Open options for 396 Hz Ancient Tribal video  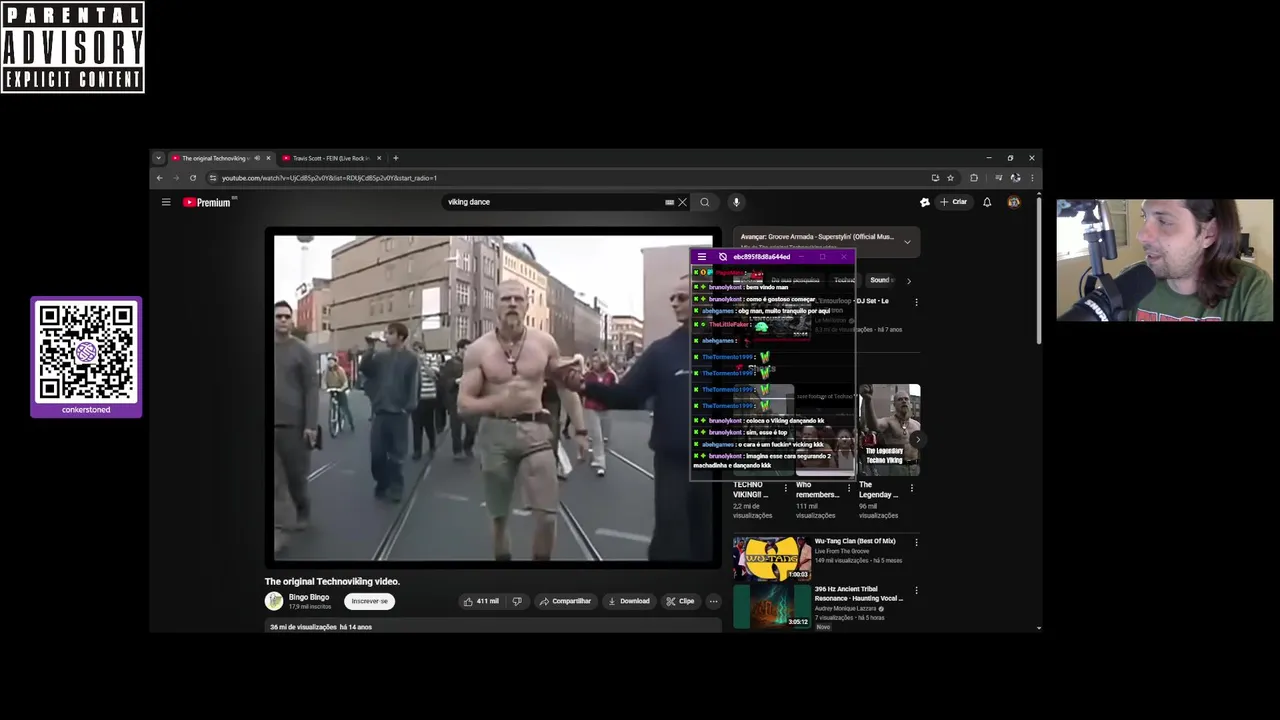pyautogui.click(x=916, y=590)
